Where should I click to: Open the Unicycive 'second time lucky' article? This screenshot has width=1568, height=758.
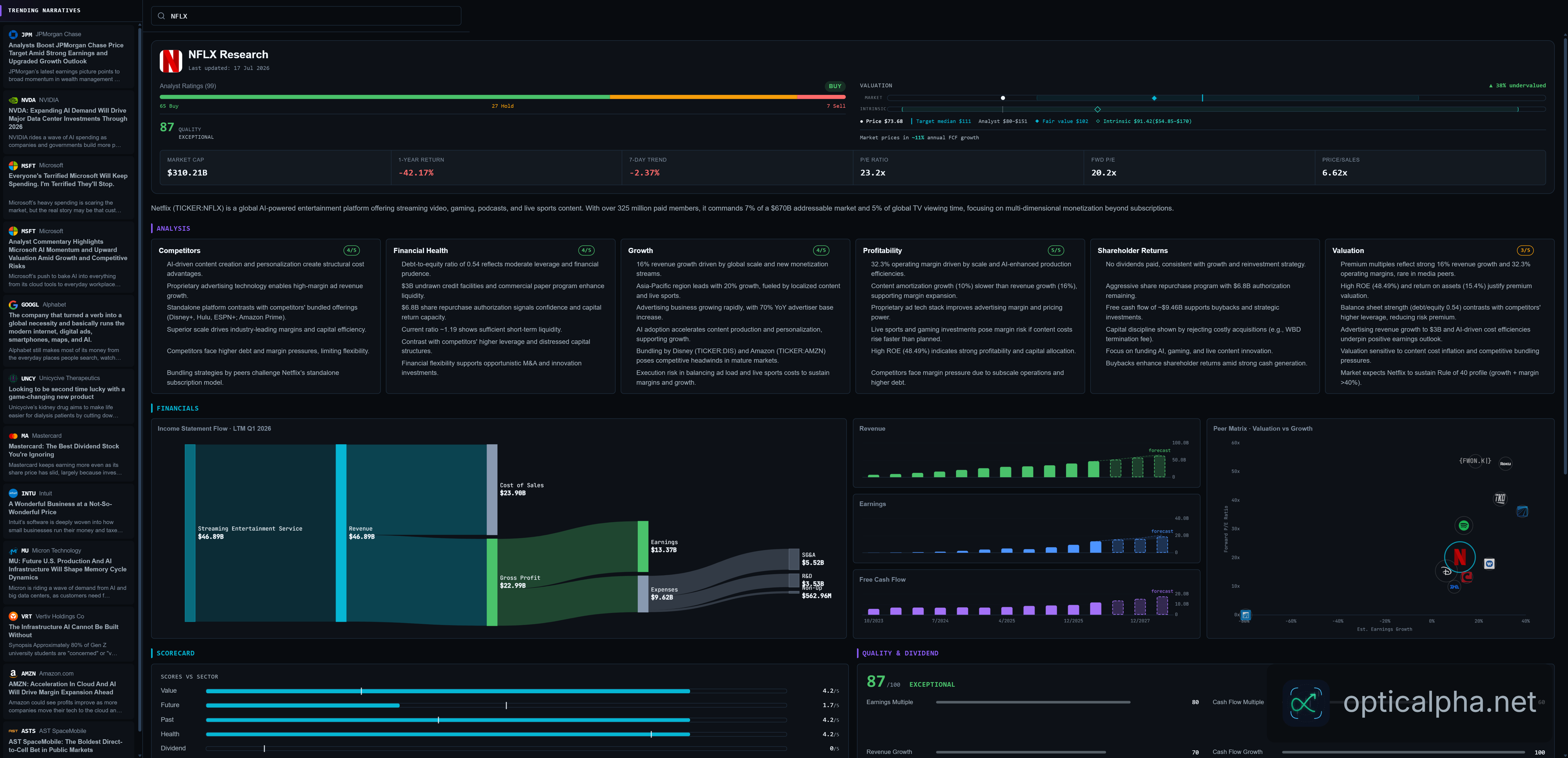point(67,393)
